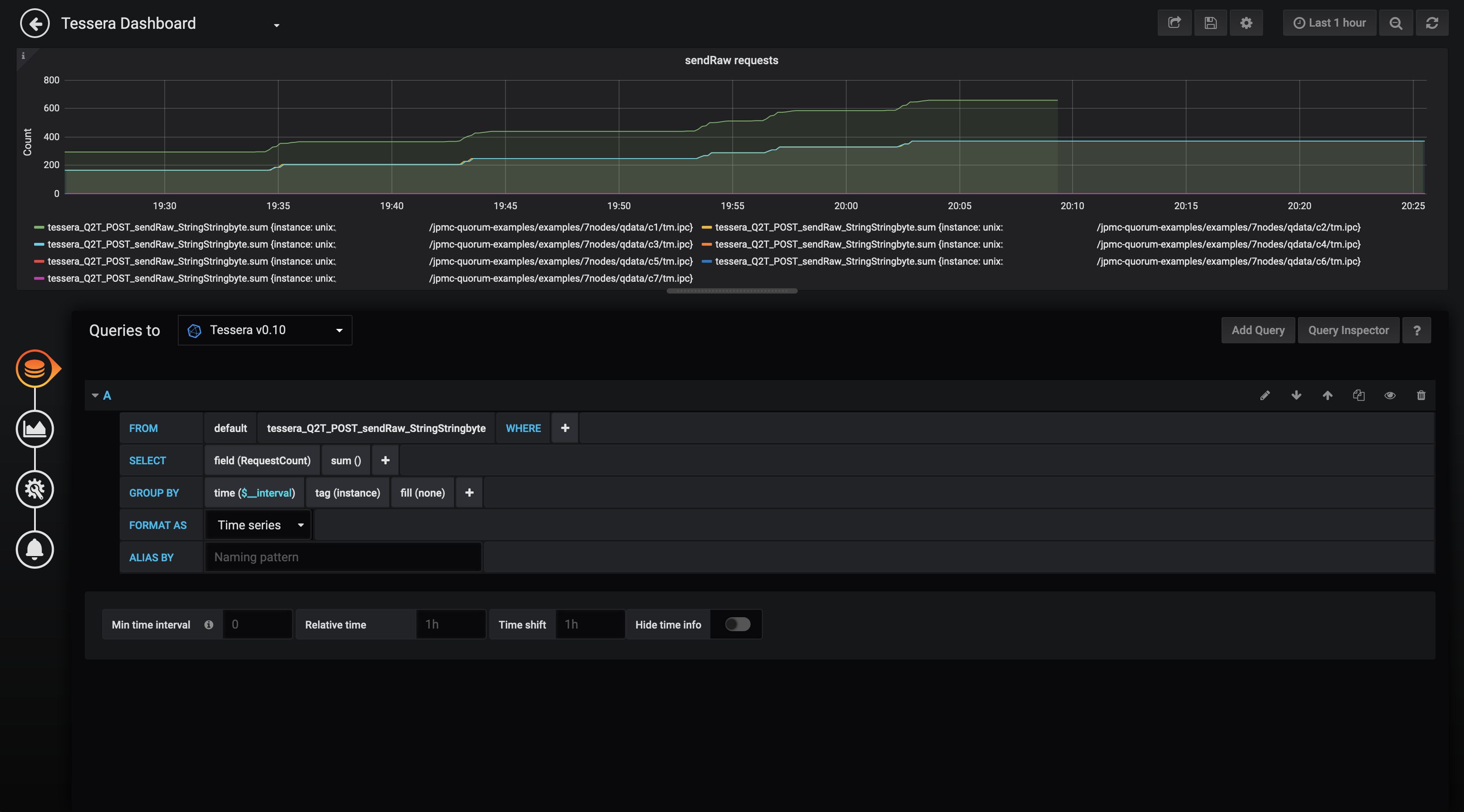Image resolution: width=1464 pixels, height=812 pixels.
Task: Toggle Hide time info switch
Action: tap(737, 625)
